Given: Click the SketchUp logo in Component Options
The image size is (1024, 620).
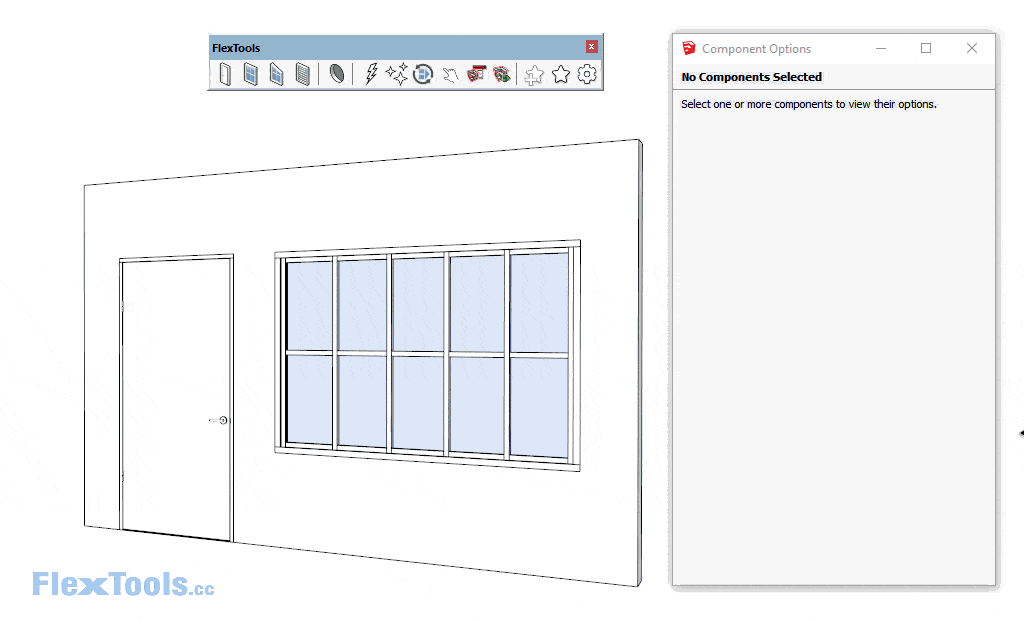Looking at the screenshot, I should pyautogui.click(x=689, y=48).
